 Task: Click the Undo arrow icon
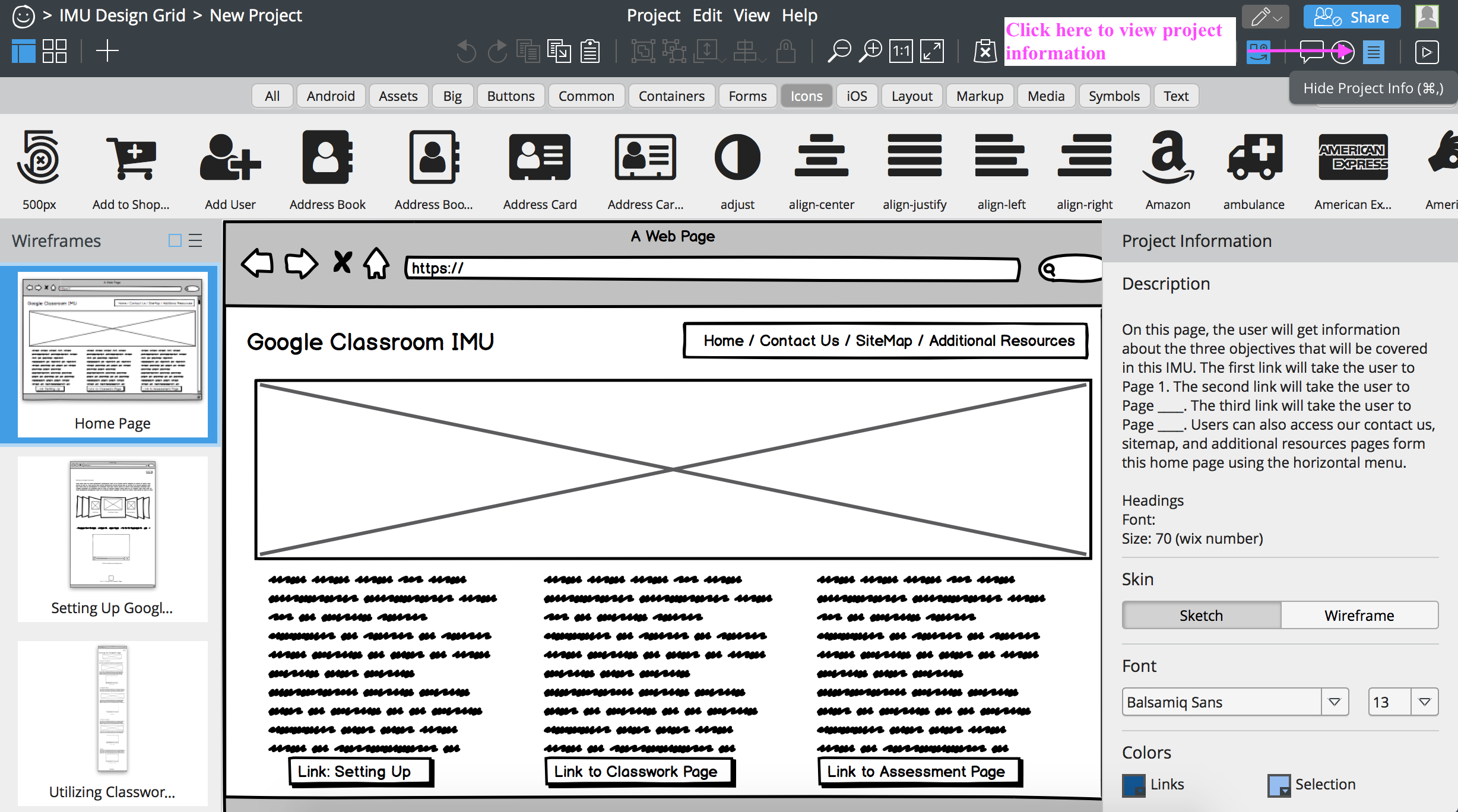coord(466,52)
